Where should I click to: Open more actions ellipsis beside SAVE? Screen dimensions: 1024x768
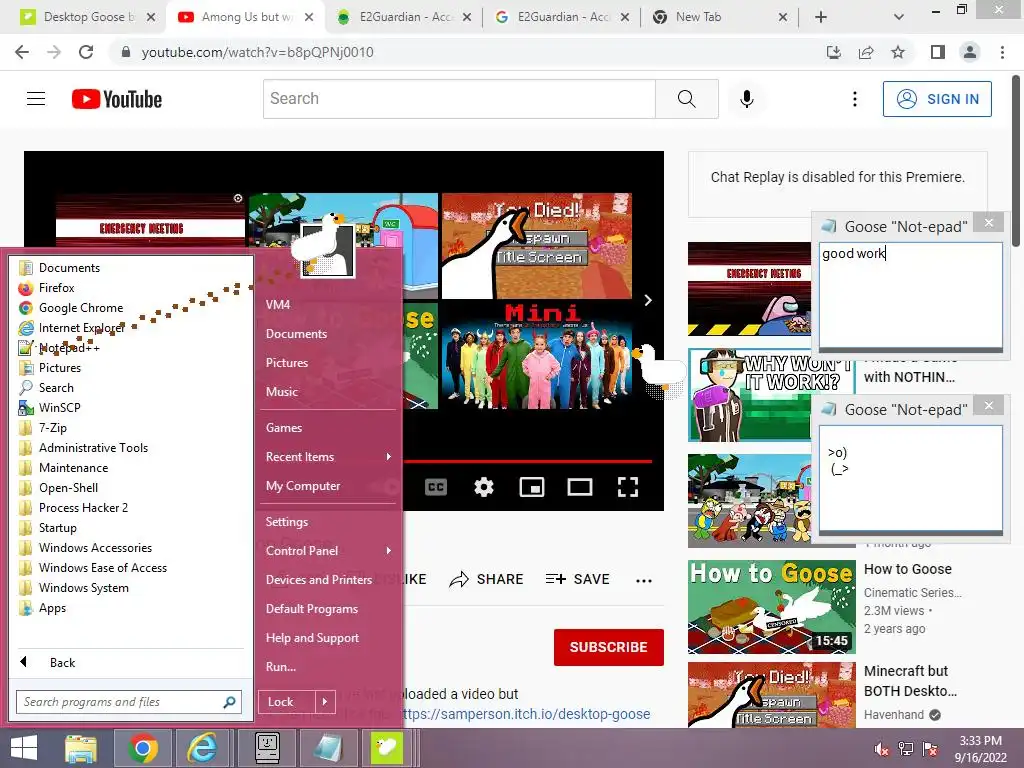[644, 580]
